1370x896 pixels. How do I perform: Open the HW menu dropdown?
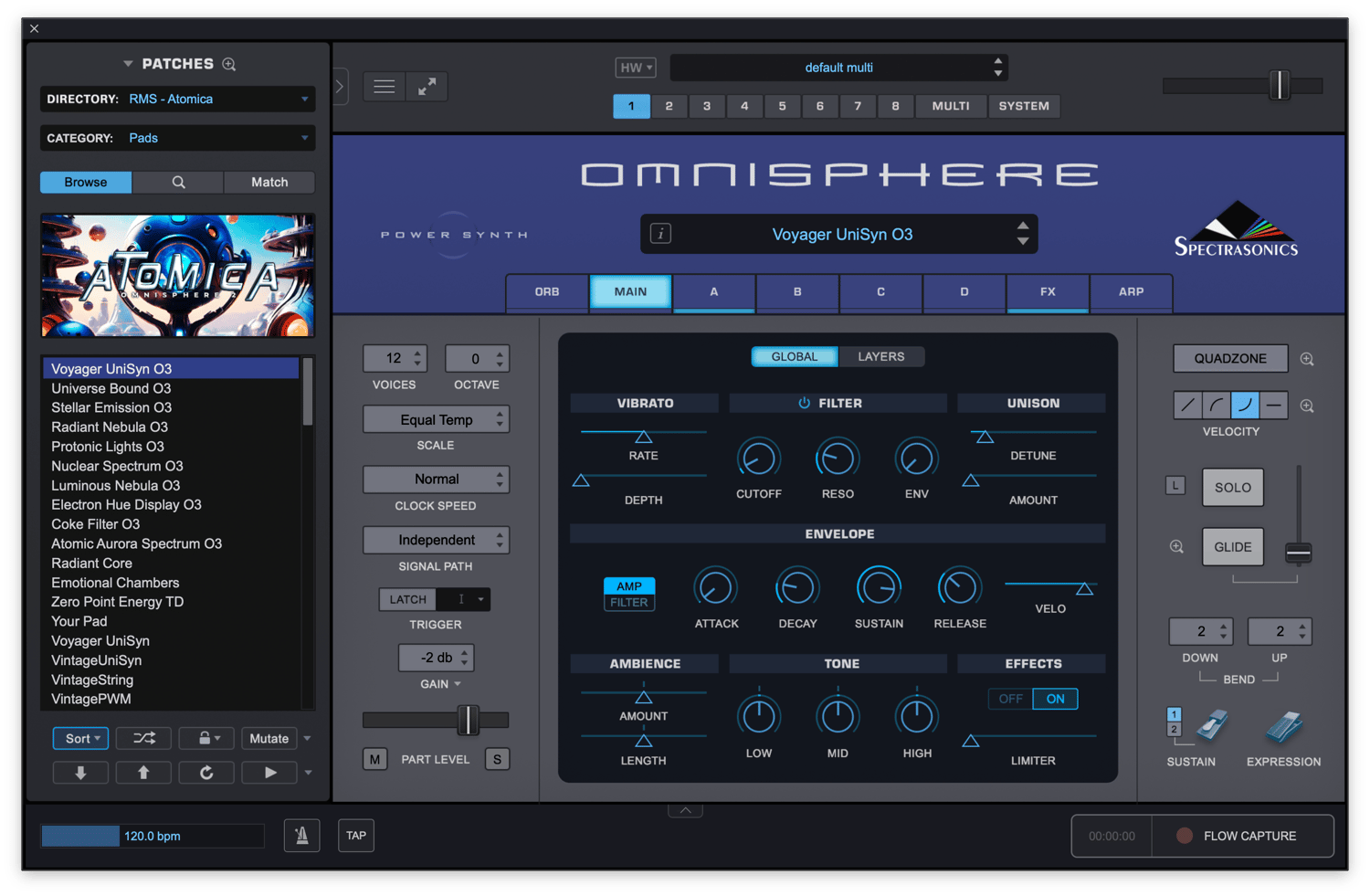pyautogui.click(x=636, y=68)
